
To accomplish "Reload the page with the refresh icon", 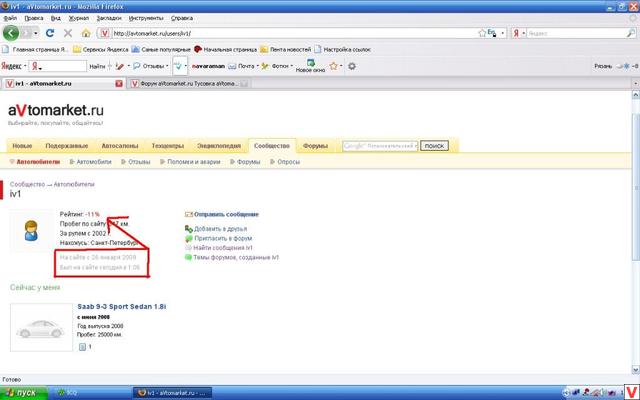I will pyautogui.click(x=50, y=33).
